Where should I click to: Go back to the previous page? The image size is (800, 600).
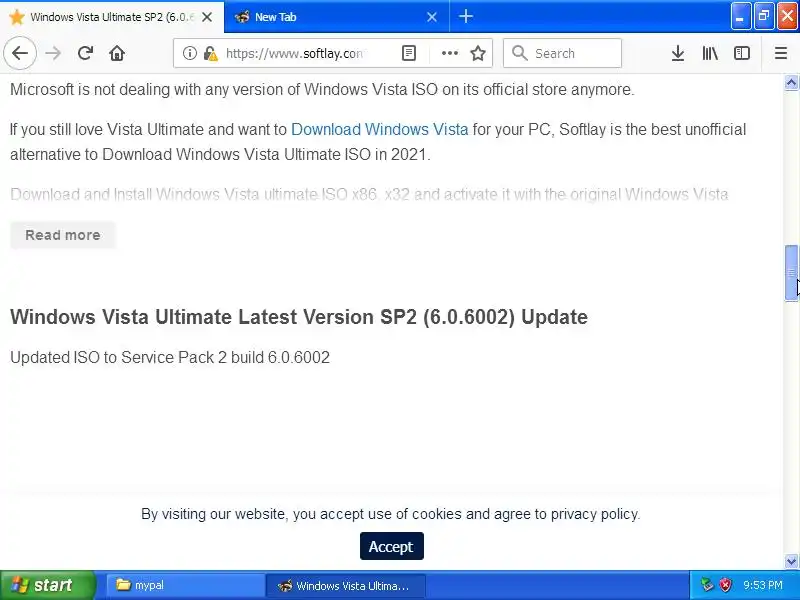20,53
